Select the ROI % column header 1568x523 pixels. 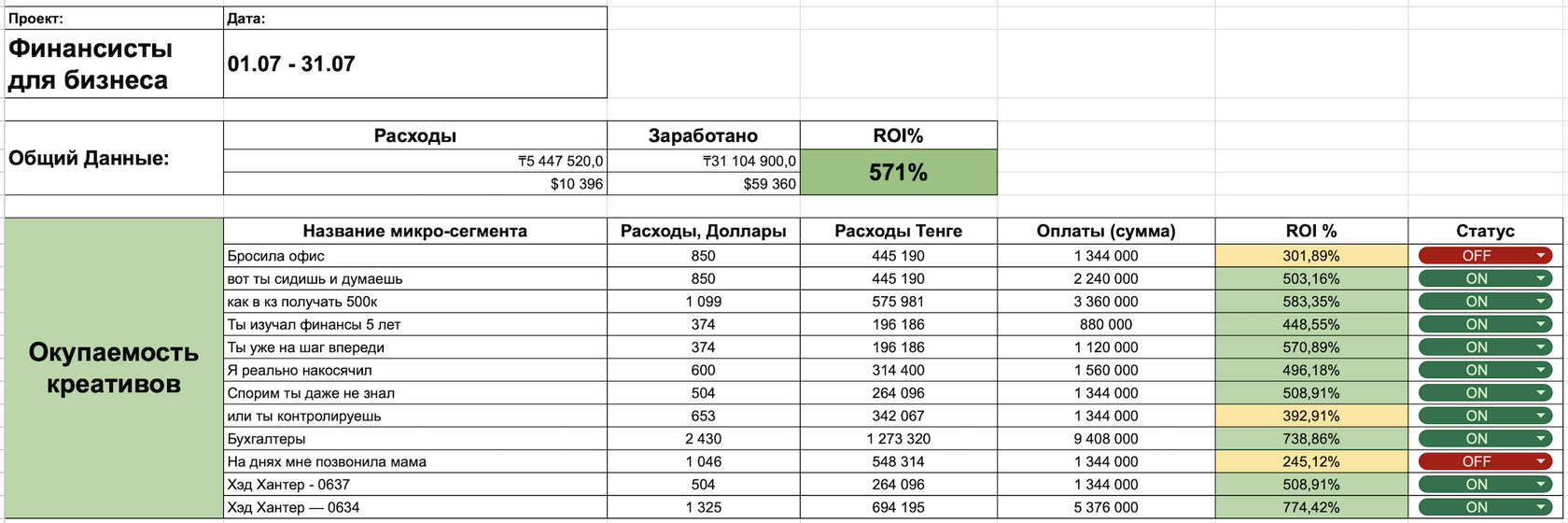[1311, 231]
